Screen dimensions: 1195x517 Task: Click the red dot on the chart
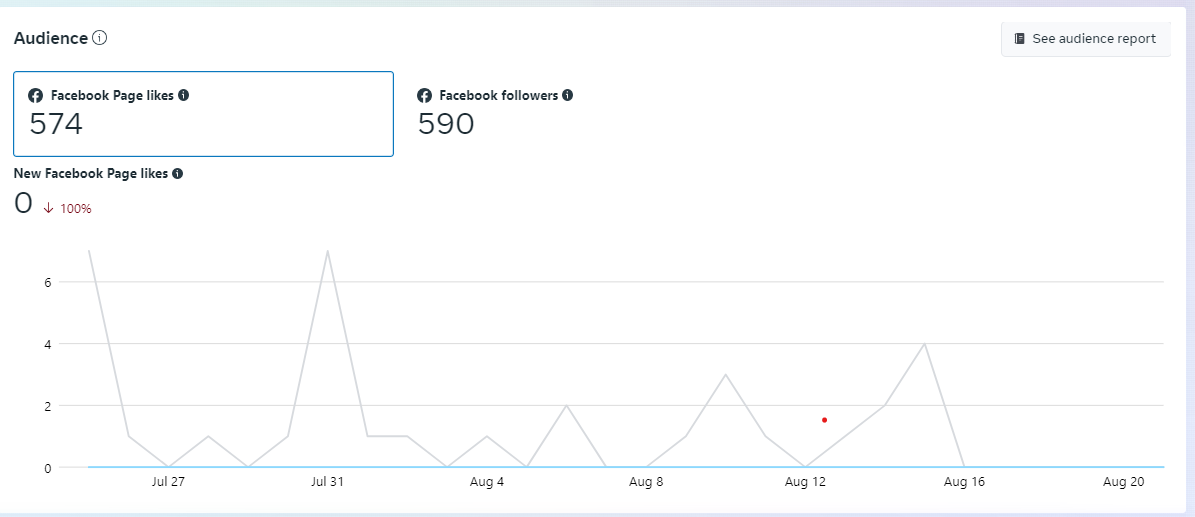[x=824, y=420]
